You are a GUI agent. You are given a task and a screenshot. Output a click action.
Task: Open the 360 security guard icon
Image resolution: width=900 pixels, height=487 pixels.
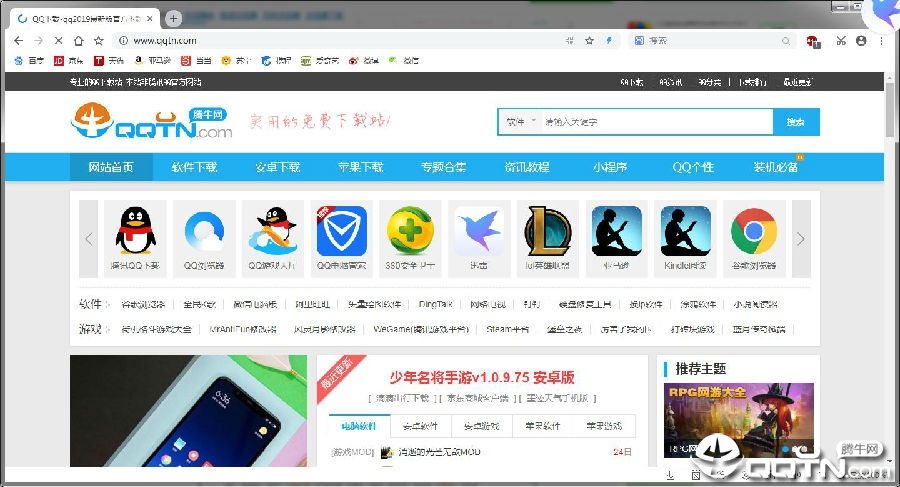[x=410, y=238]
